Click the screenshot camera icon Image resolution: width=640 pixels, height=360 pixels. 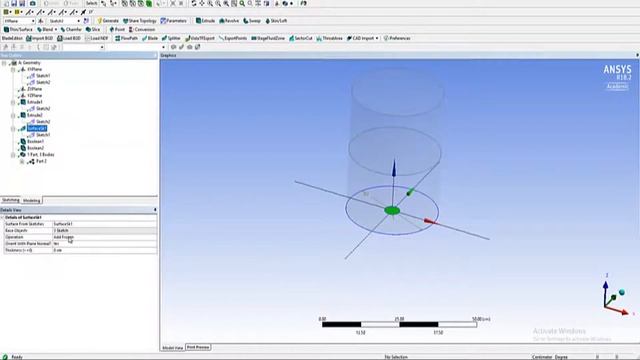pos(32,3)
